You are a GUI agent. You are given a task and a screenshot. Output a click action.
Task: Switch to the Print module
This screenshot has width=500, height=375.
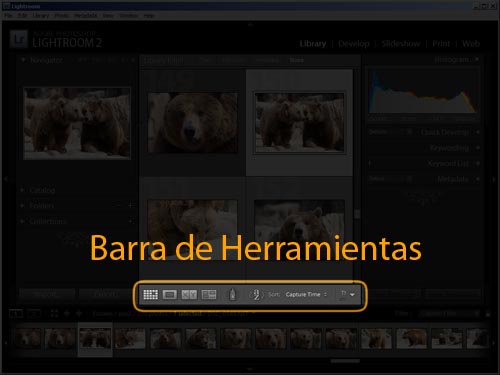pyautogui.click(x=441, y=44)
